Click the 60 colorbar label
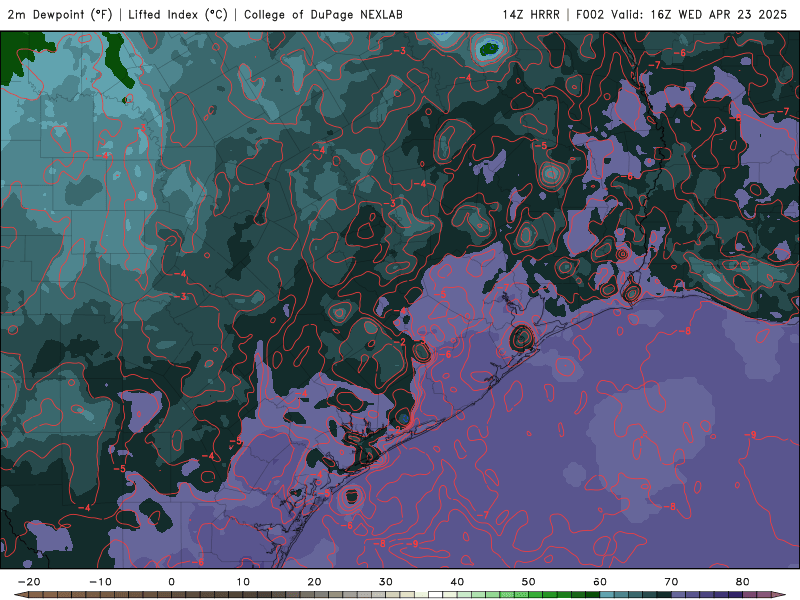This screenshot has height=600, width=800. 600,582
